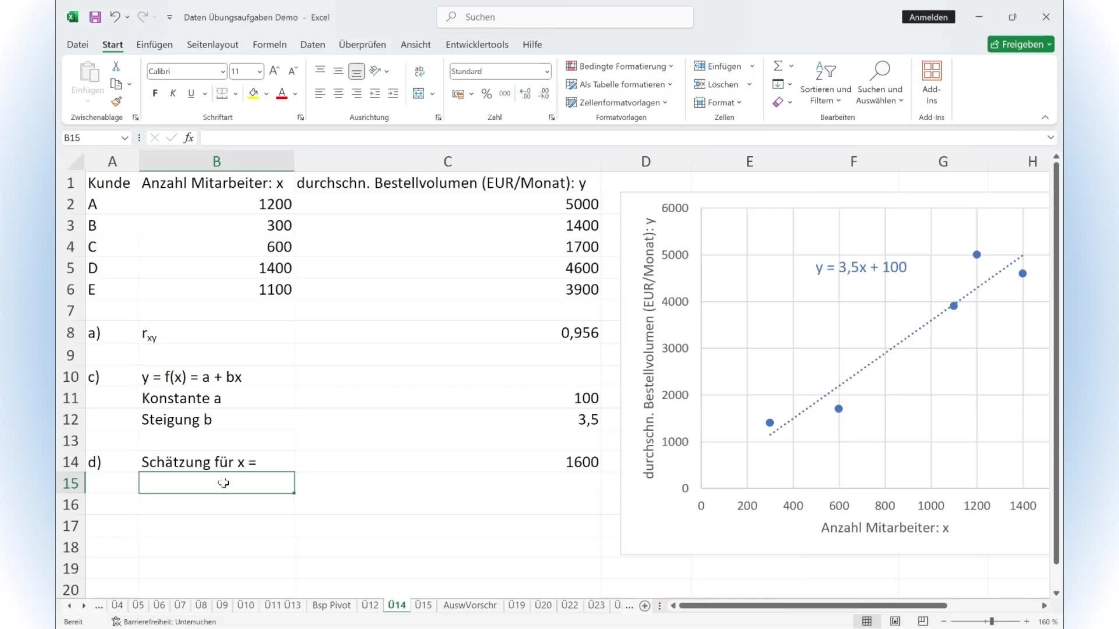The height and width of the screenshot is (629, 1119).
Task: Click Einfügen button in Zellen group
Action: coord(724,66)
